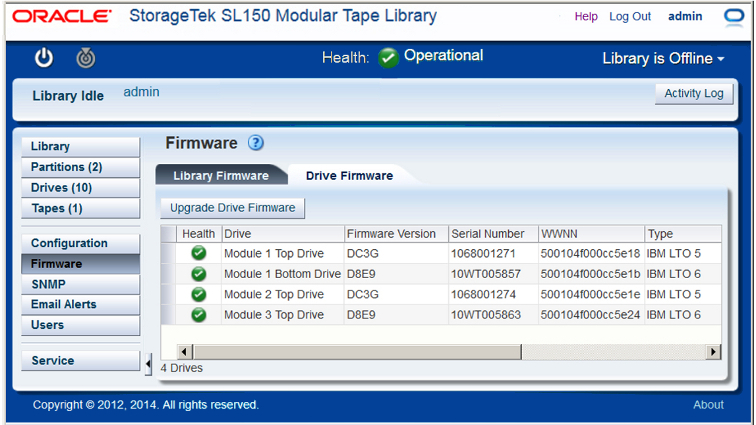Click serial number 10WT005863
The image size is (756, 425).
click(486, 315)
